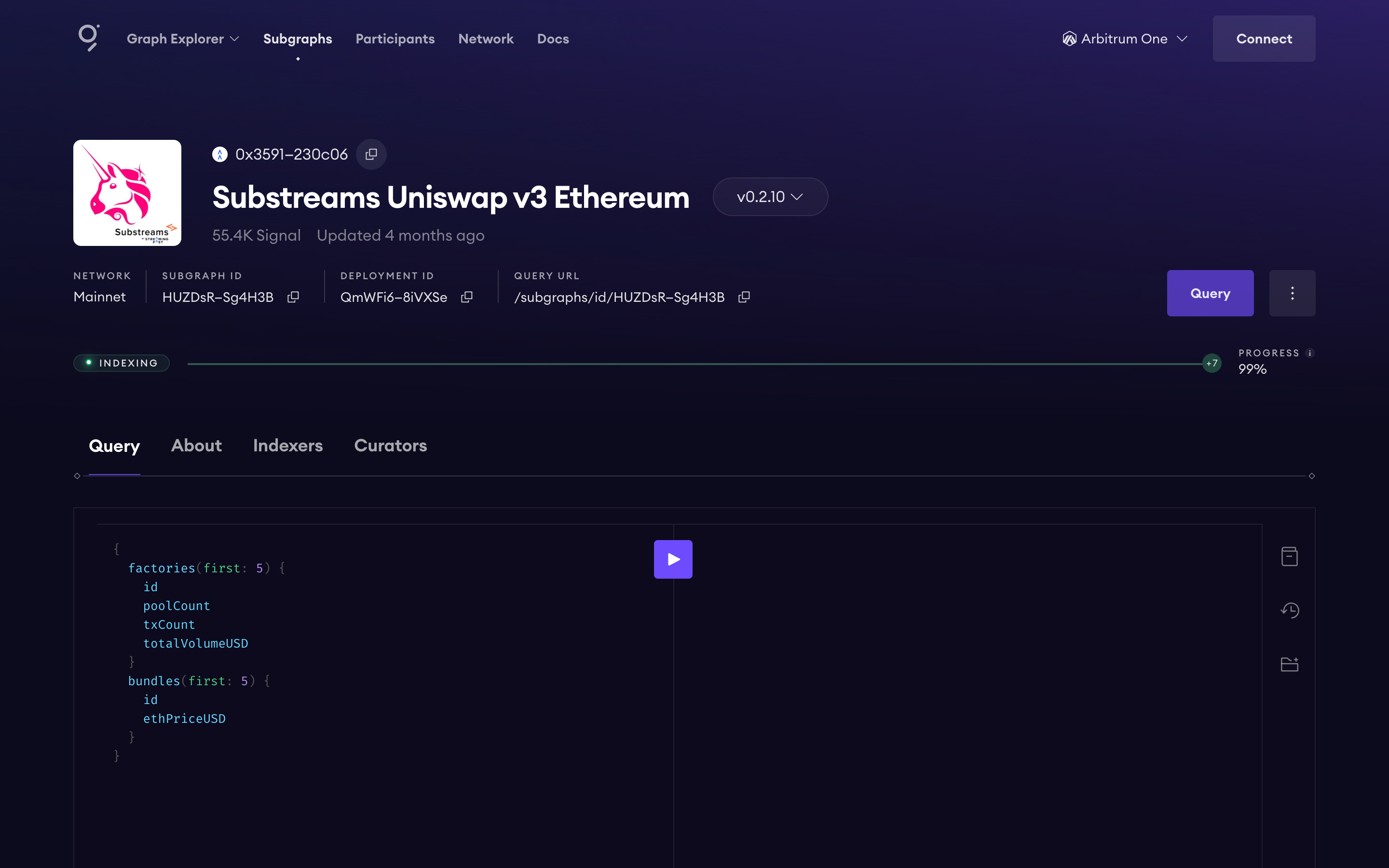Open the three-dot more options menu
This screenshot has width=1389, height=868.
[x=1292, y=293]
